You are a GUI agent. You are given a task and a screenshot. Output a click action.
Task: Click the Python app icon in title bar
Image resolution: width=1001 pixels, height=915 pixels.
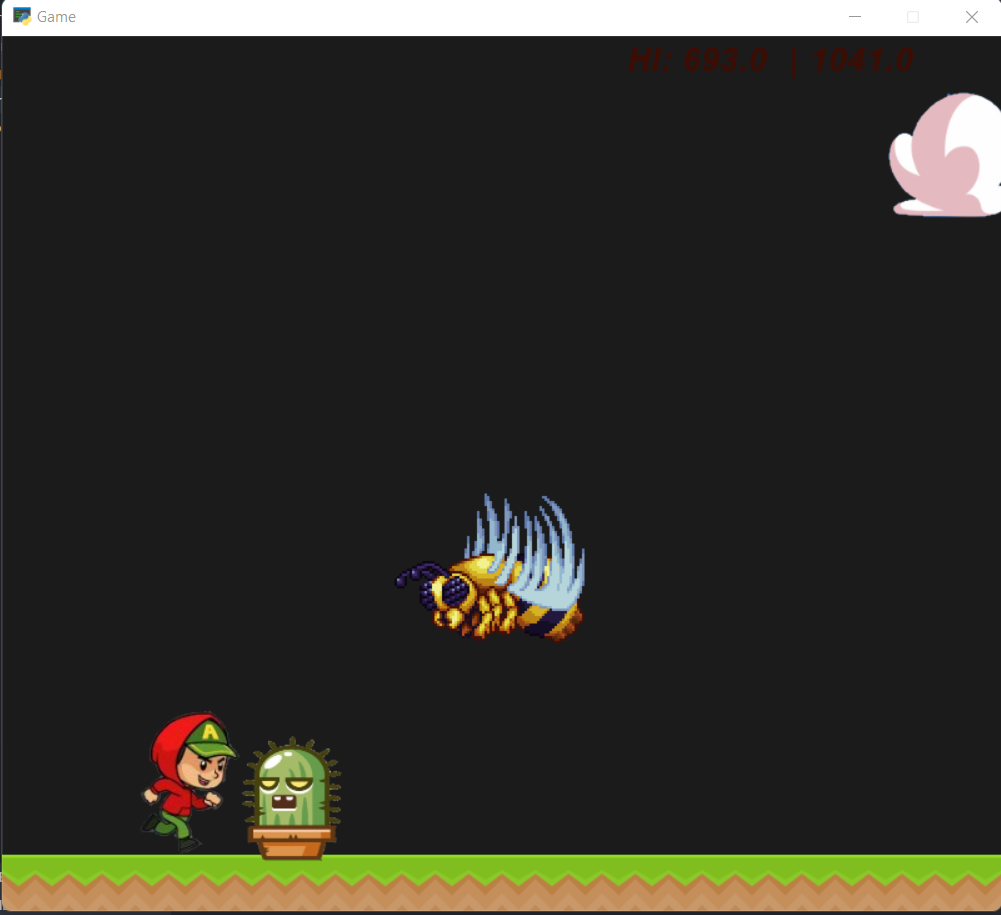(x=22, y=17)
